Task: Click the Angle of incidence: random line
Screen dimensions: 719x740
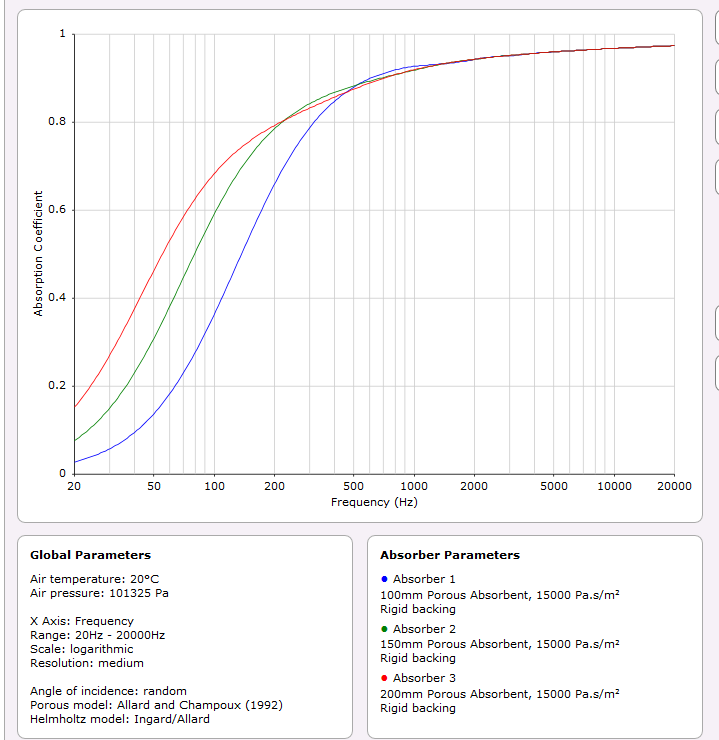Action: pos(108,691)
